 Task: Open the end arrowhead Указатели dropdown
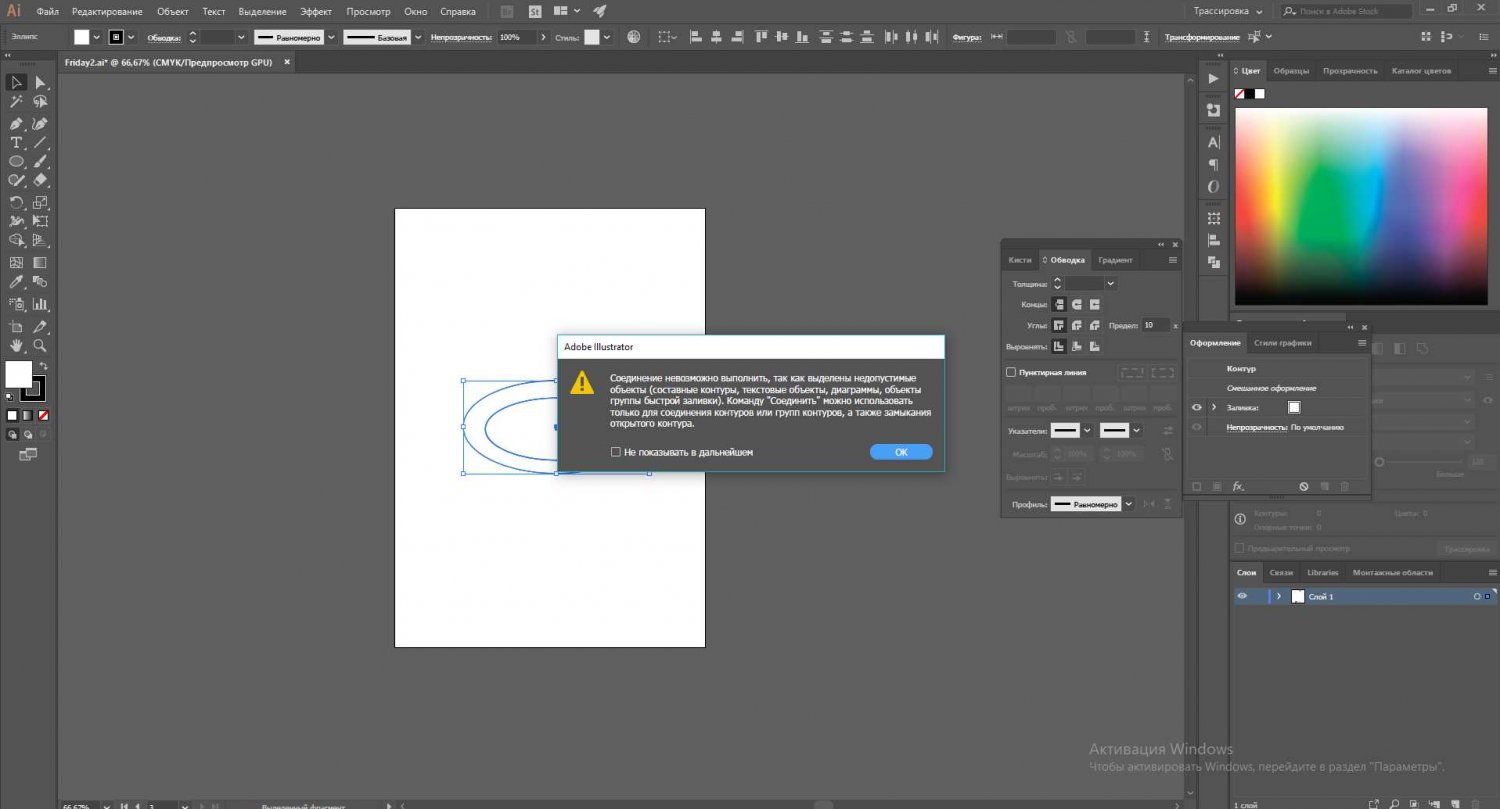pos(1135,430)
